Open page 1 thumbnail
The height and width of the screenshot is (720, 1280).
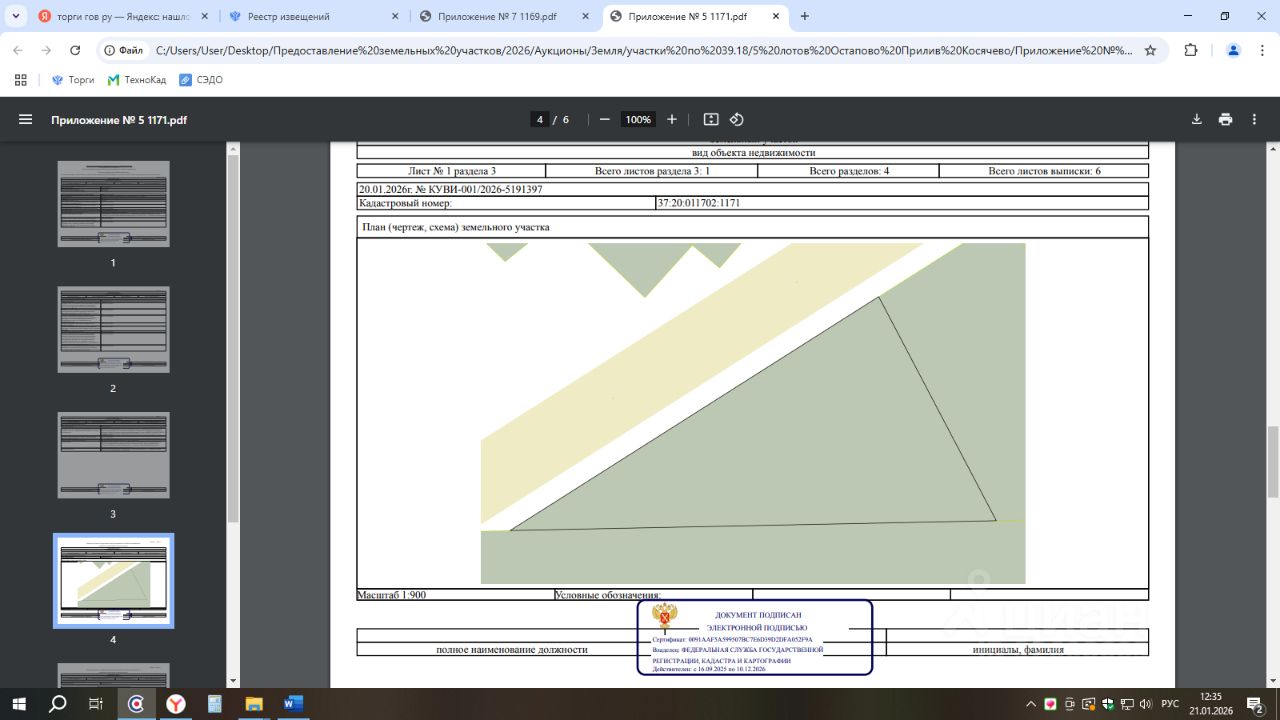click(x=113, y=204)
